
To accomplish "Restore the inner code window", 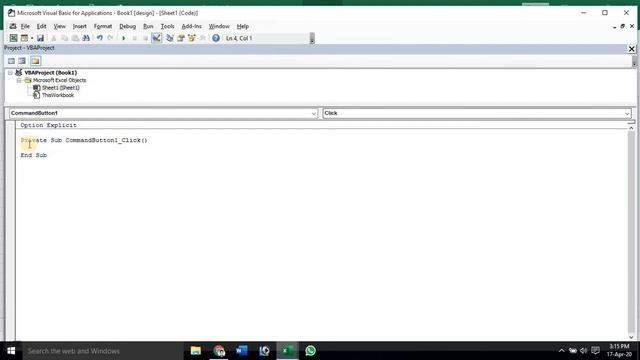I will coord(622,26).
